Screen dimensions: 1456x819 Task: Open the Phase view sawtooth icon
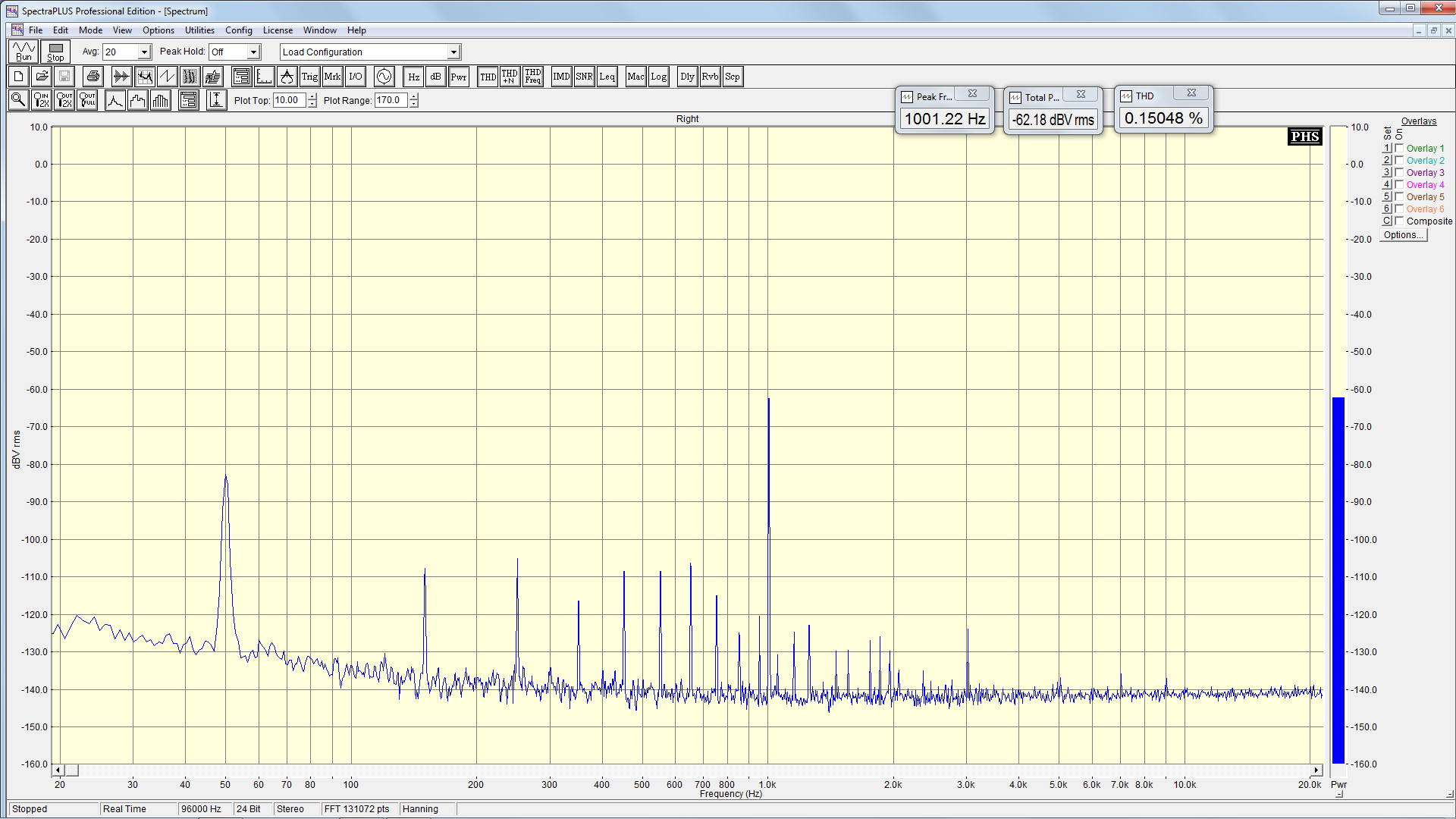pyautogui.click(x=168, y=77)
